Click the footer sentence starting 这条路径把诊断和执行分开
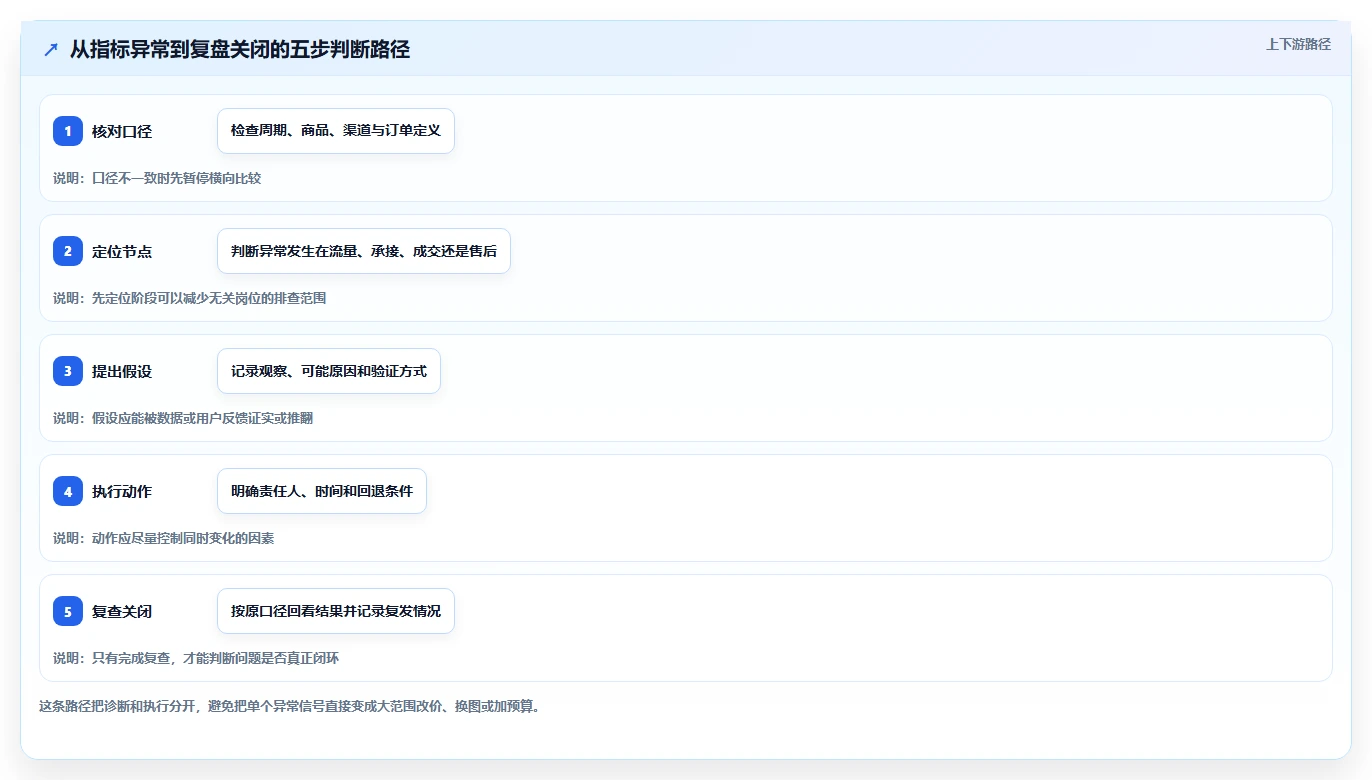This screenshot has width=1372, height=780. click(x=289, y=706)
